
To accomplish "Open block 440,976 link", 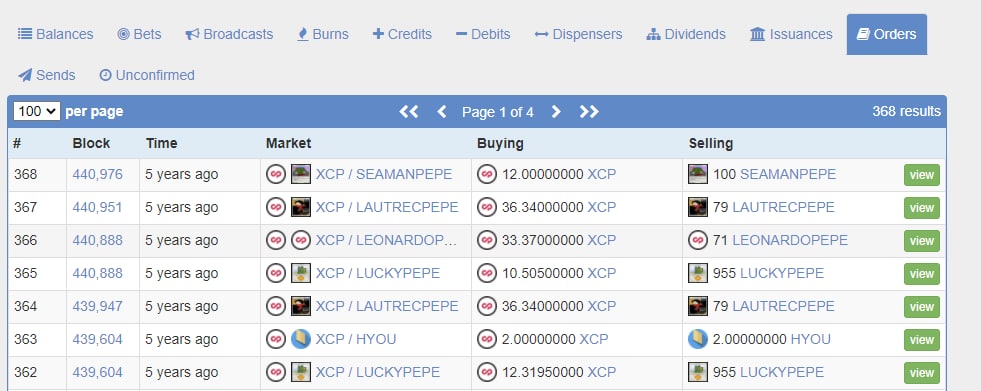I will pos(98,174).
